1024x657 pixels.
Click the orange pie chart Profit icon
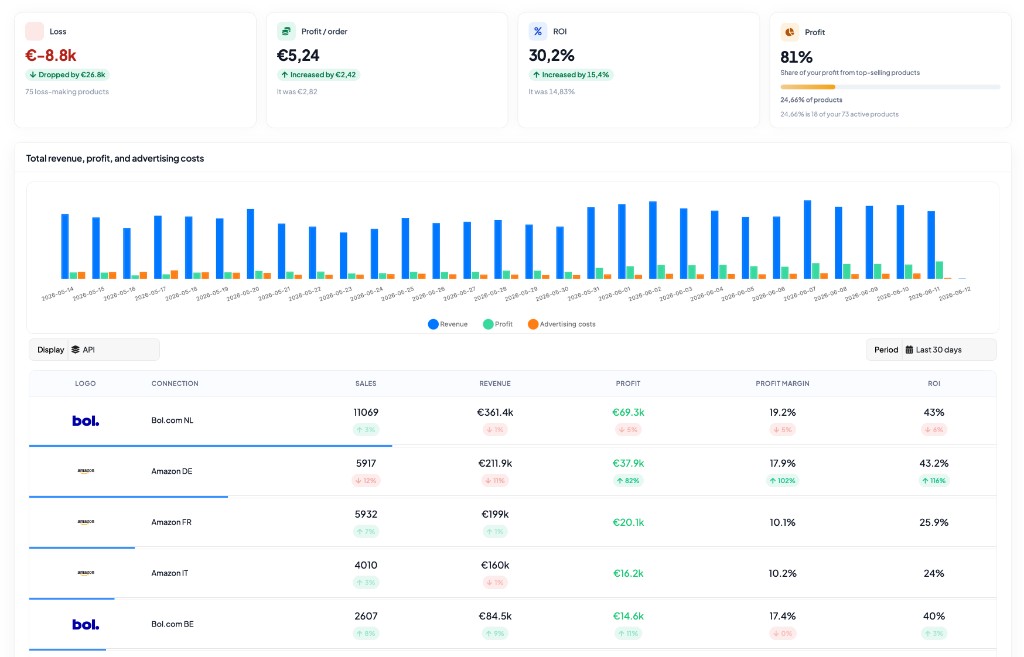point(790,31)
